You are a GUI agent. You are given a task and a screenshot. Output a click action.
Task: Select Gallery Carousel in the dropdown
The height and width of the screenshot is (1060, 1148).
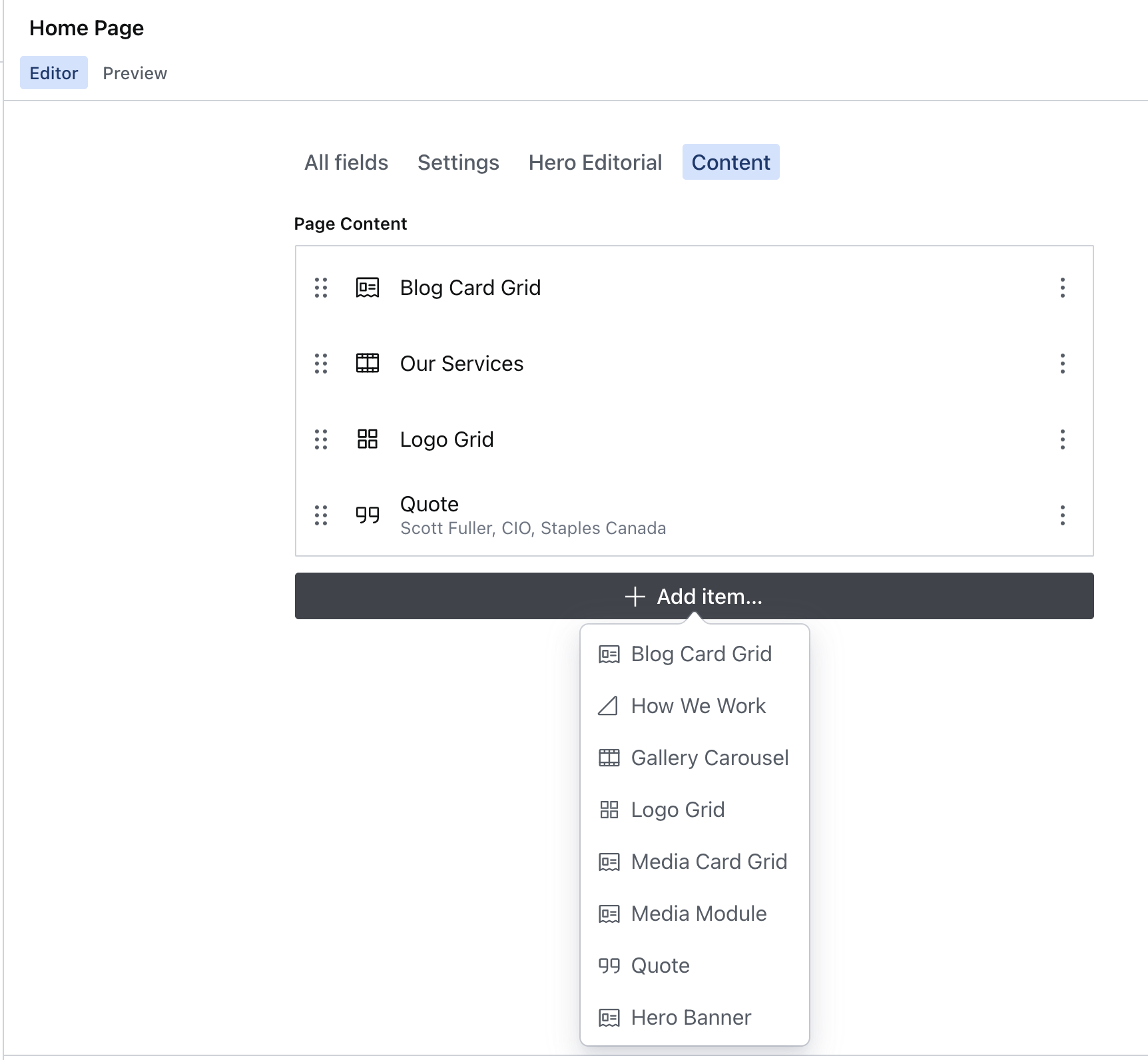(x=709, y=758)
